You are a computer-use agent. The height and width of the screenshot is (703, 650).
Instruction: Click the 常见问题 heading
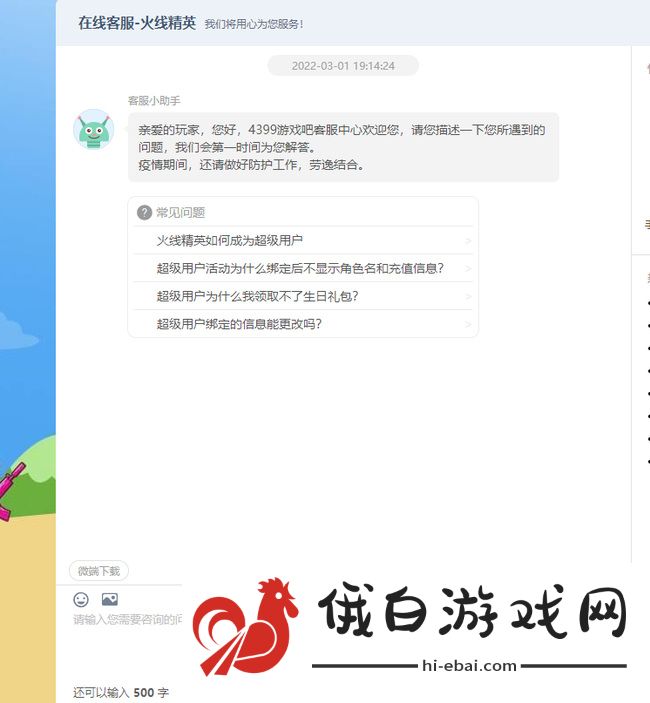tap(180, 213)
